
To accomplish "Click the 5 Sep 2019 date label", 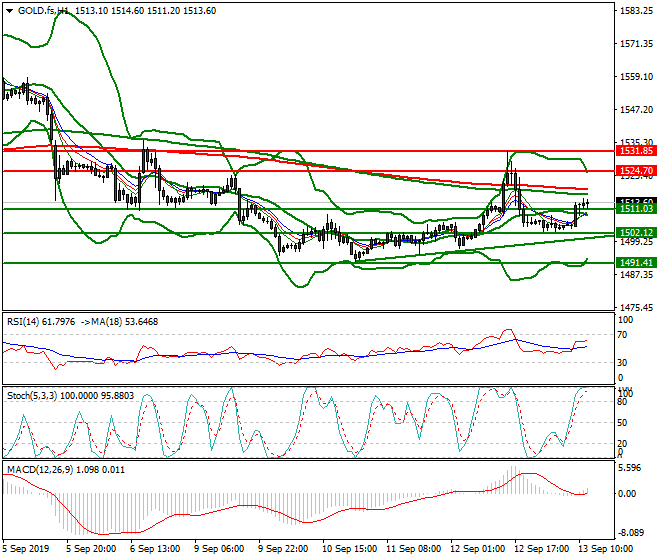I will (x=26, y=549).
